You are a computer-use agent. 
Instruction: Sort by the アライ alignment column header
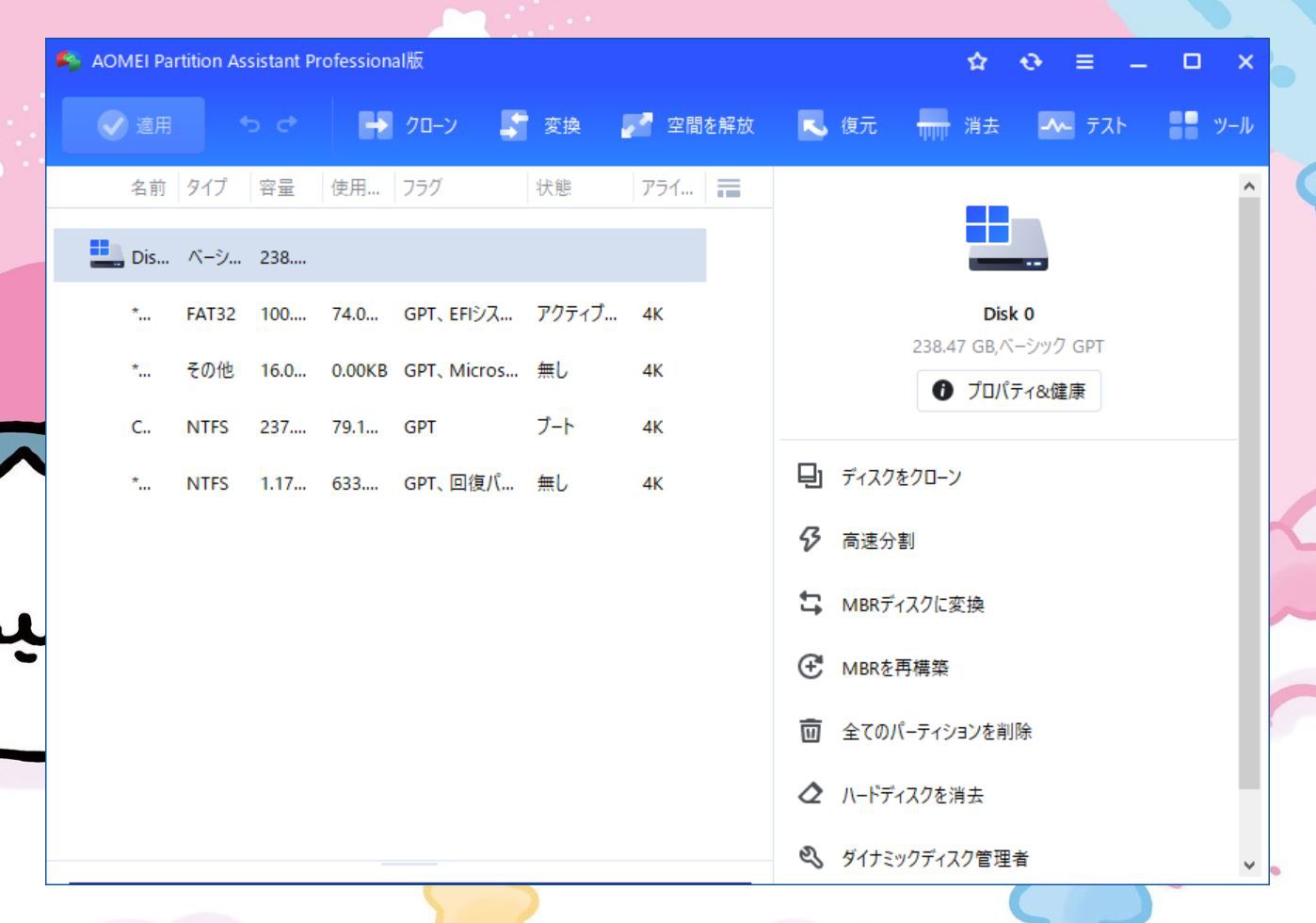tap(666, 187)
